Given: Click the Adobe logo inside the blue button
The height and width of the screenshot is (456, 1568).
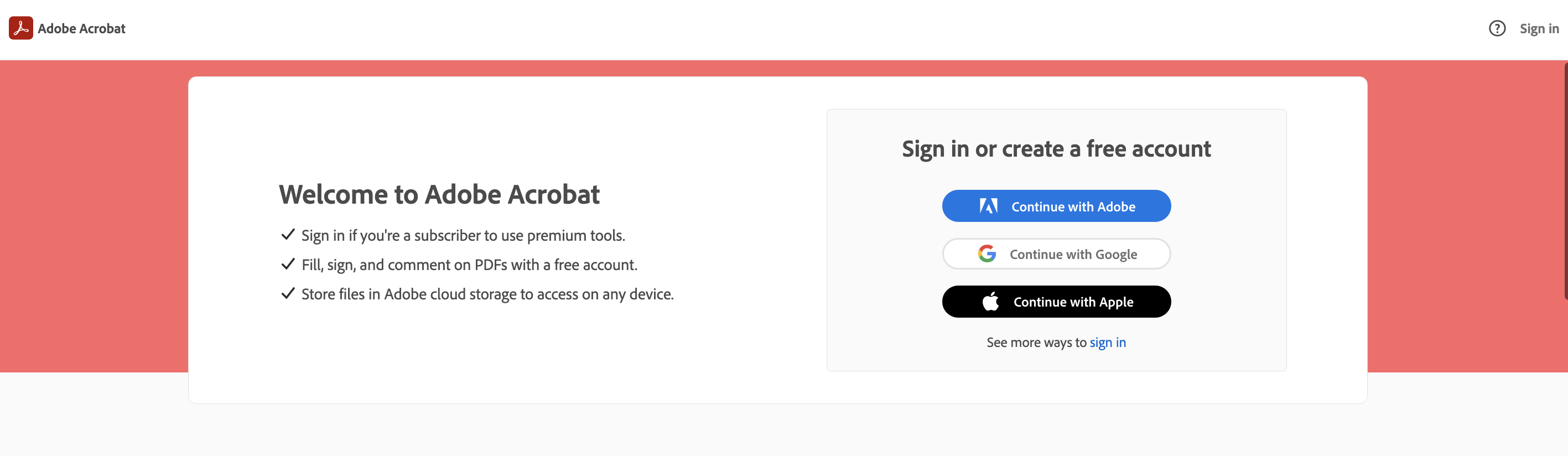Looking at the screenshot, I should pyautogui.click(x=988, y=206).
